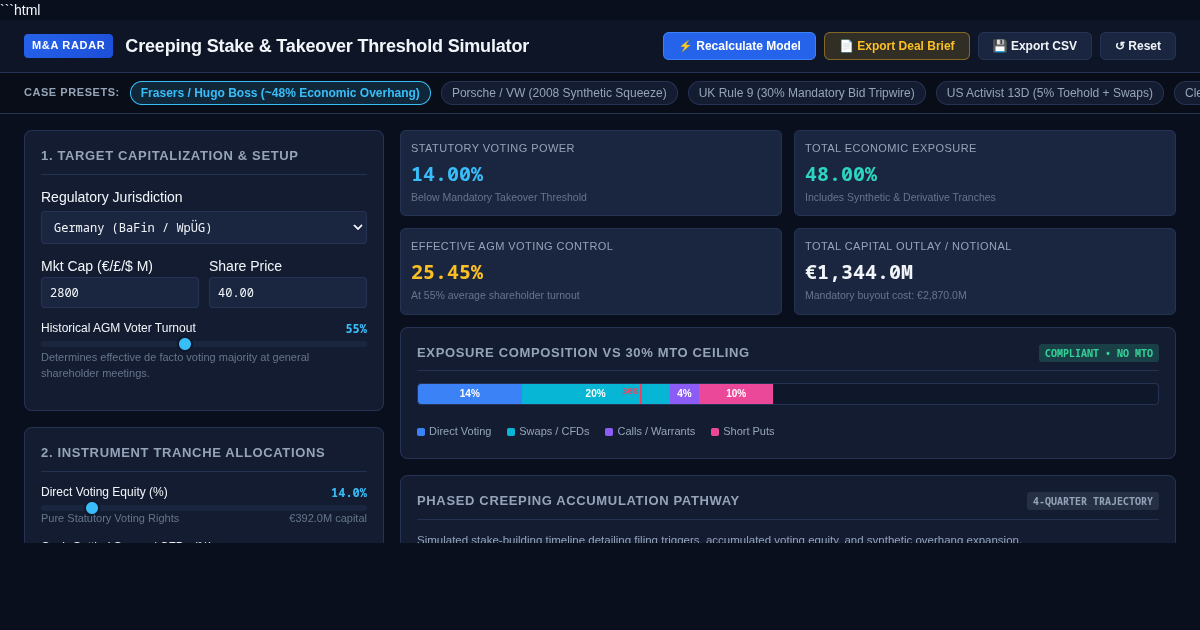Viewport: 1200px width, 630px height.
Task: Click the lightning bolt icon in Recalculate
Action: click(x=685, y=46)
